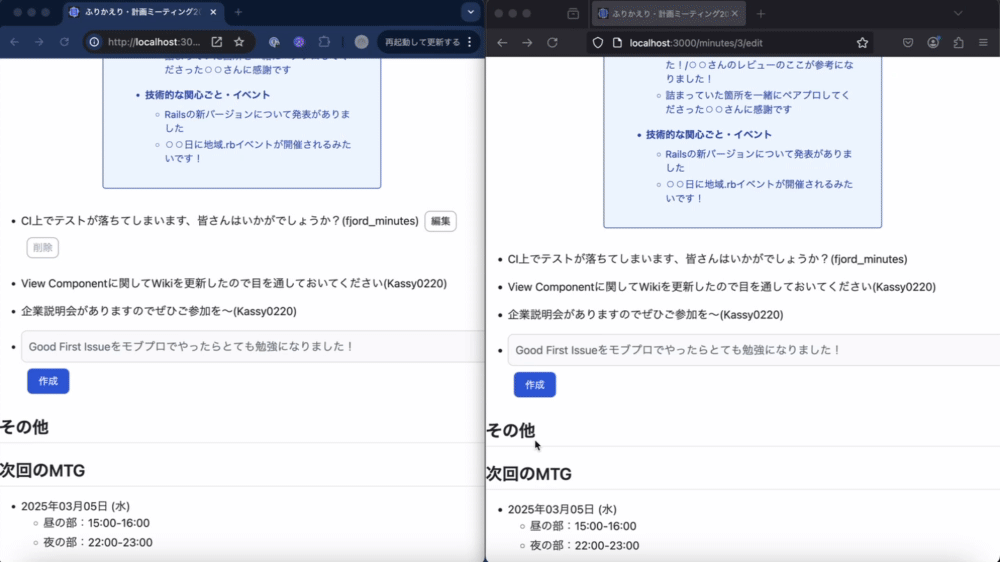1000x562 pixels.
Task: Open page in app icon in Chrome address bar
Action: (x=217, y=42)
